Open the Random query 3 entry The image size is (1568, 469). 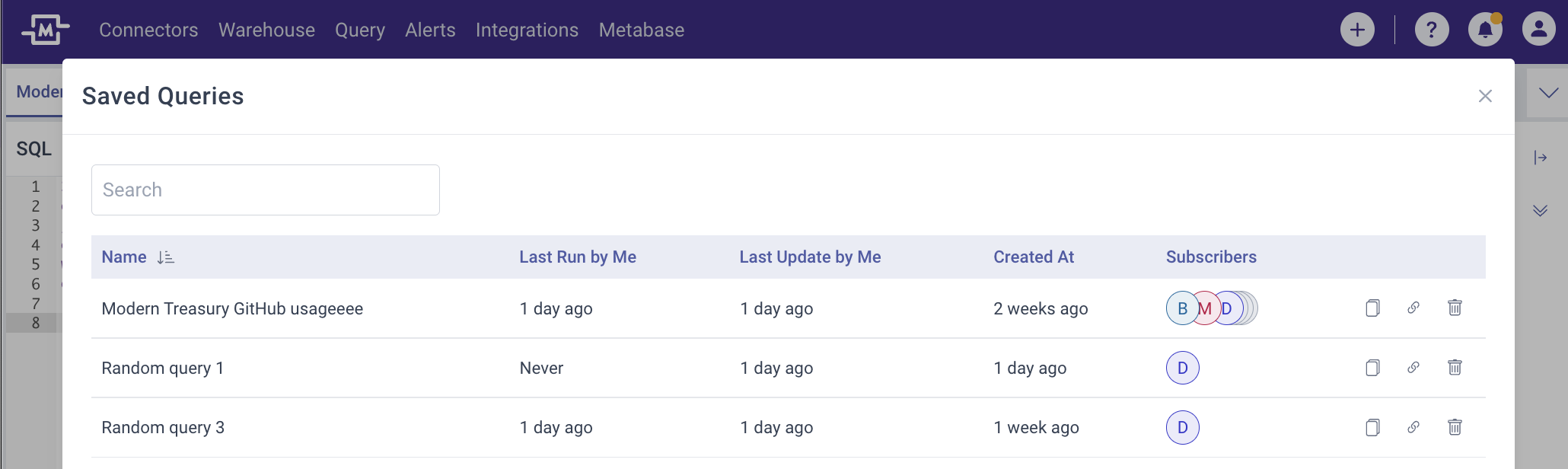coord(163,427)
